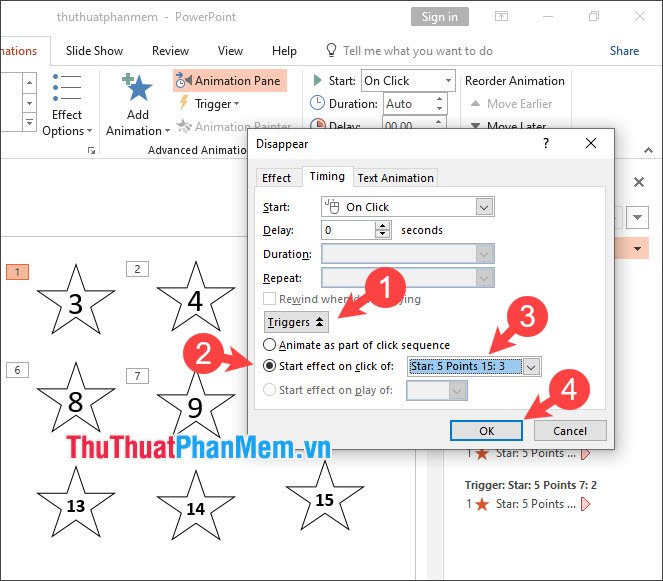Viewport: 663px width, 581px height.
Task: Open the animation pane header dropdown
Action: [637, 217]
